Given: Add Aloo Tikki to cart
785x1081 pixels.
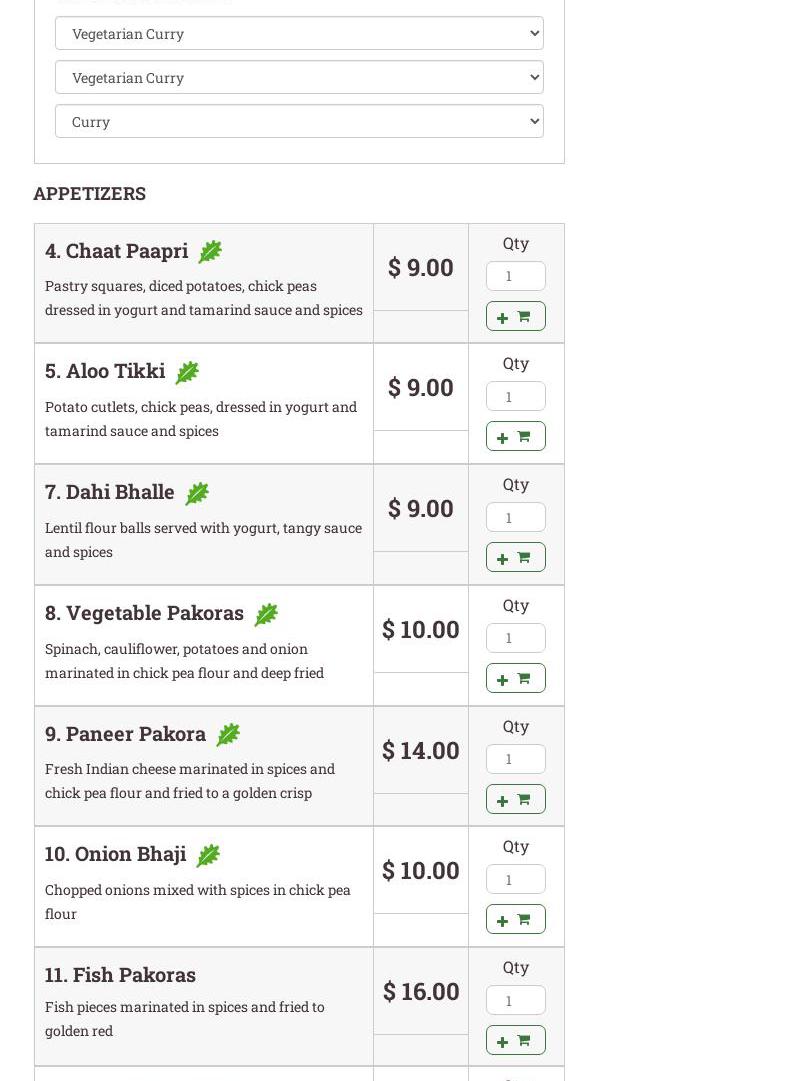Looking at the screenshot, I should click(515, 436).
